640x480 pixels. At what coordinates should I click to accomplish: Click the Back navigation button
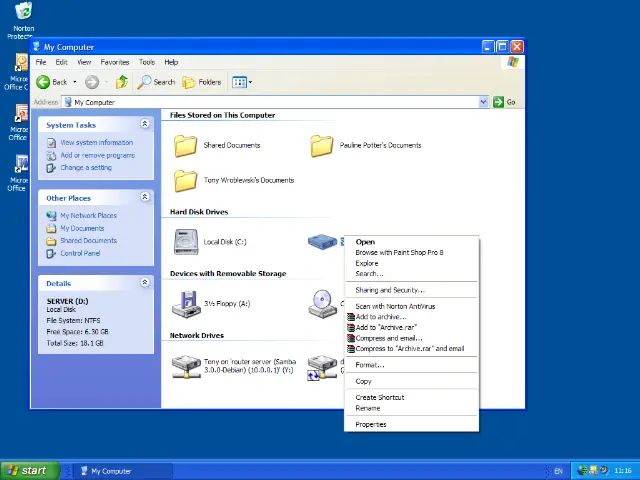tap(52, 82)
